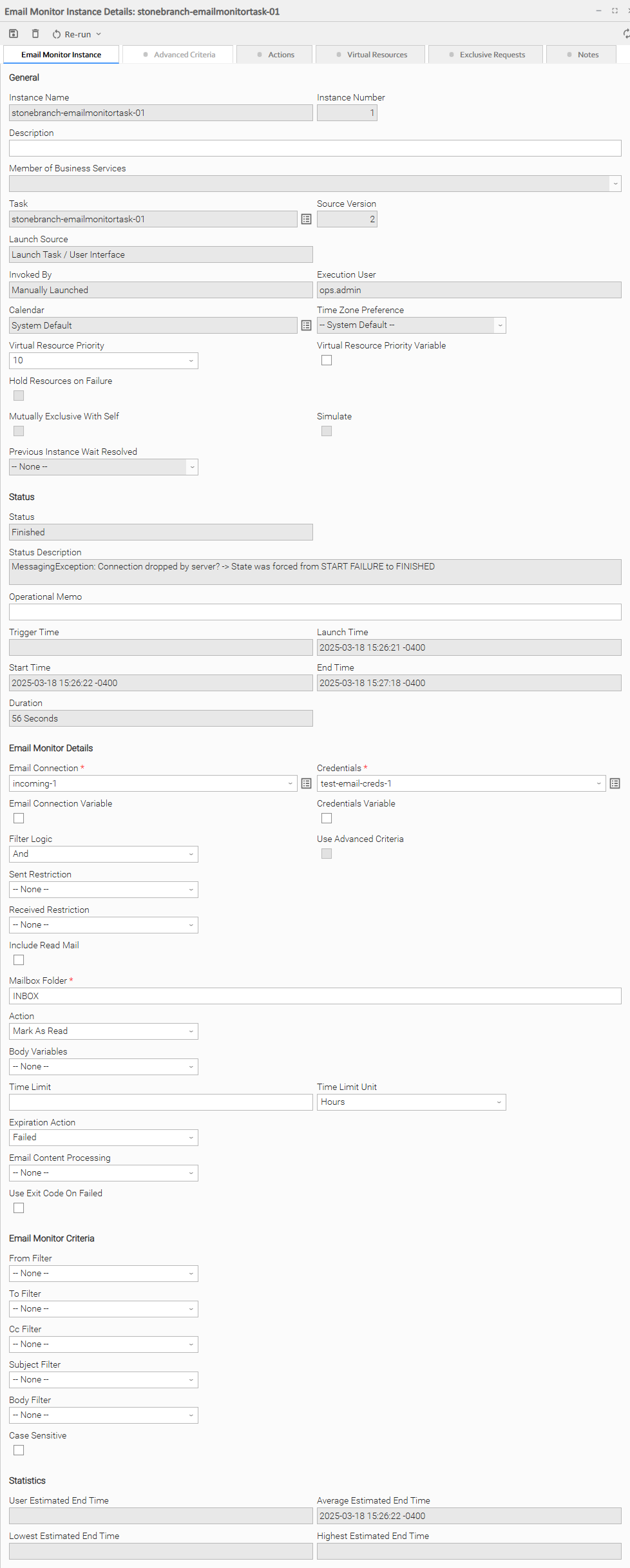Open Email Connection details icon beside incoming-1
Viewport: 630px width, 1568px height.
307,784
